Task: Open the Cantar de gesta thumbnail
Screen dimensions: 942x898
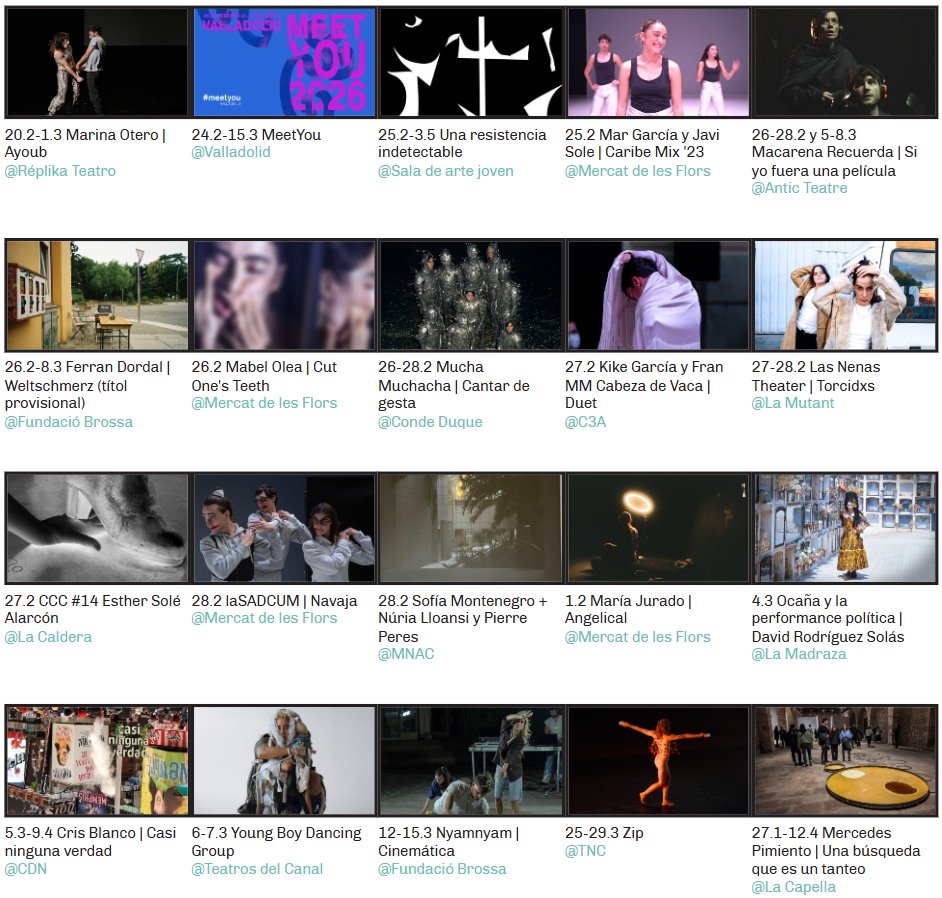Action: [x=471, y=295]
